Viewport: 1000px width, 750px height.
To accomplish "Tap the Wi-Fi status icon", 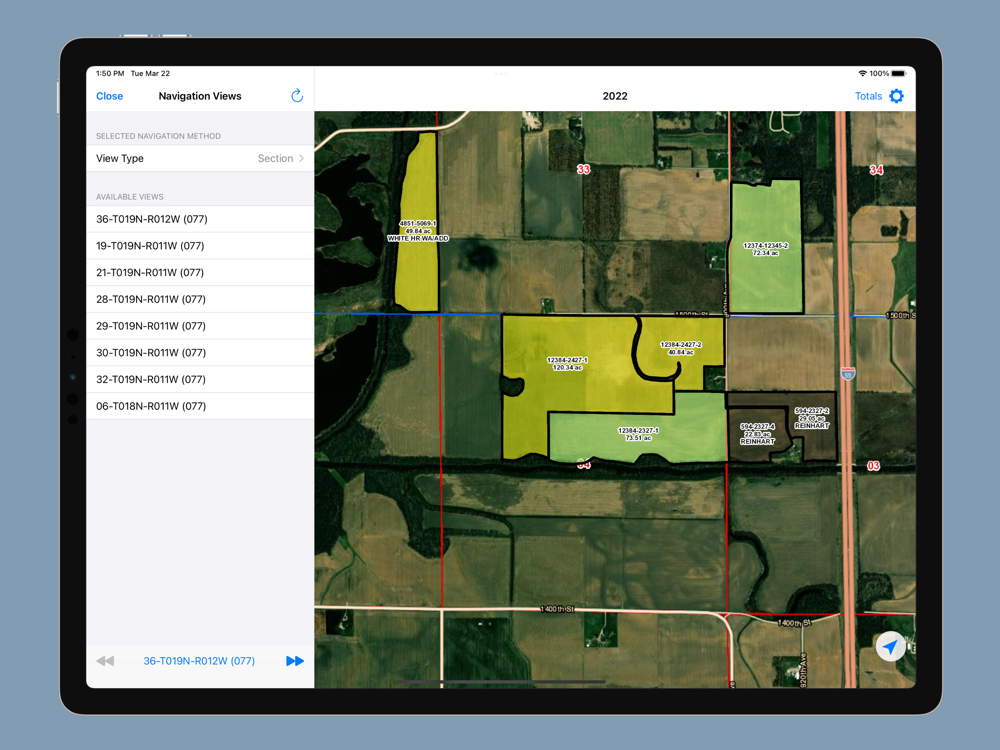I will coord(862,73).
